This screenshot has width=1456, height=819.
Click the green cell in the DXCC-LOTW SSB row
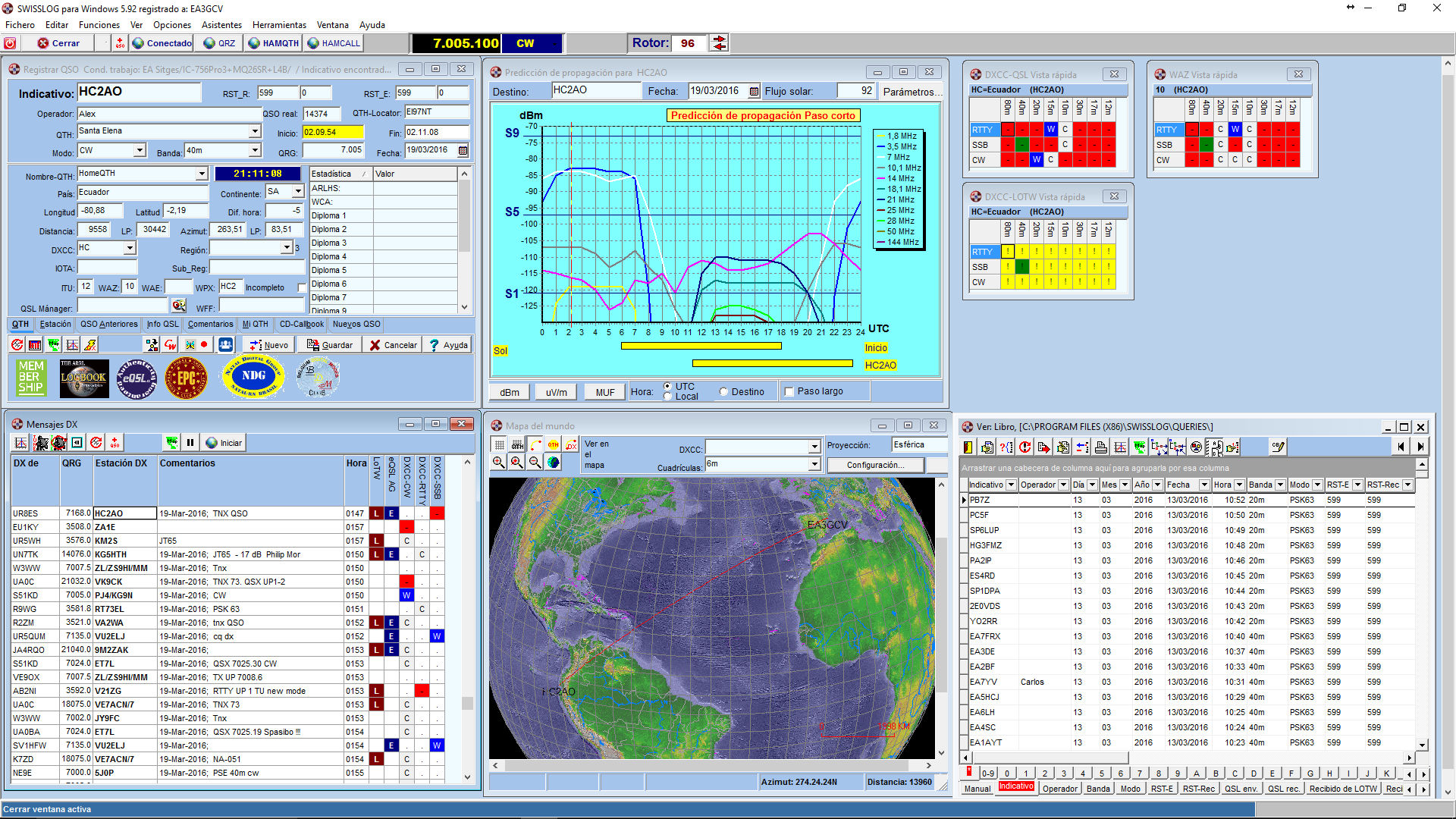pos(1022,267)
